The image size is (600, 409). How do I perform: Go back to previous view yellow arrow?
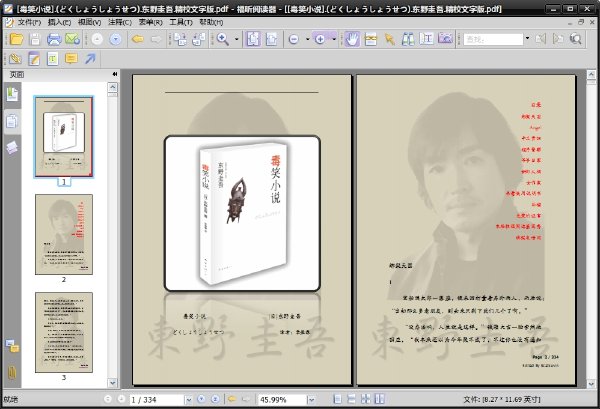[138, 39]
